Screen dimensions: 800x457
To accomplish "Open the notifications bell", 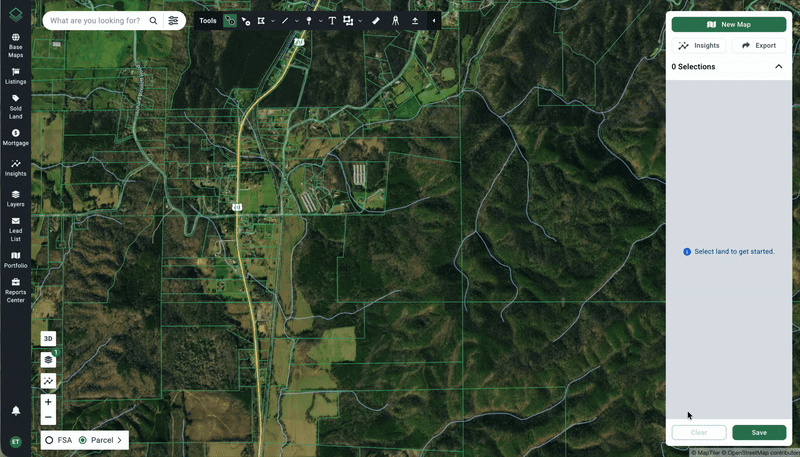I will (16, 410).
